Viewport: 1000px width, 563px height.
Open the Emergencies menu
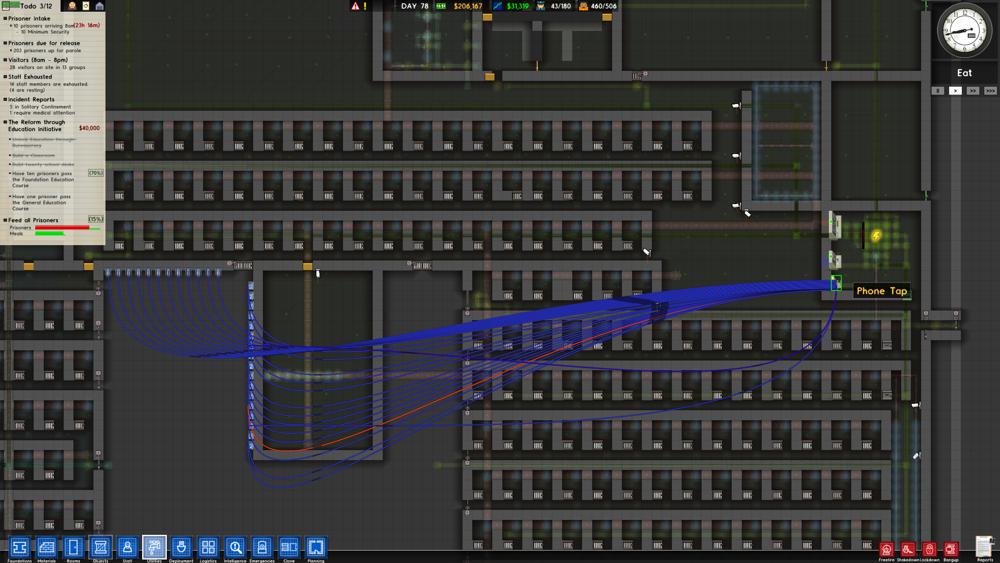(x=261, y=547)
